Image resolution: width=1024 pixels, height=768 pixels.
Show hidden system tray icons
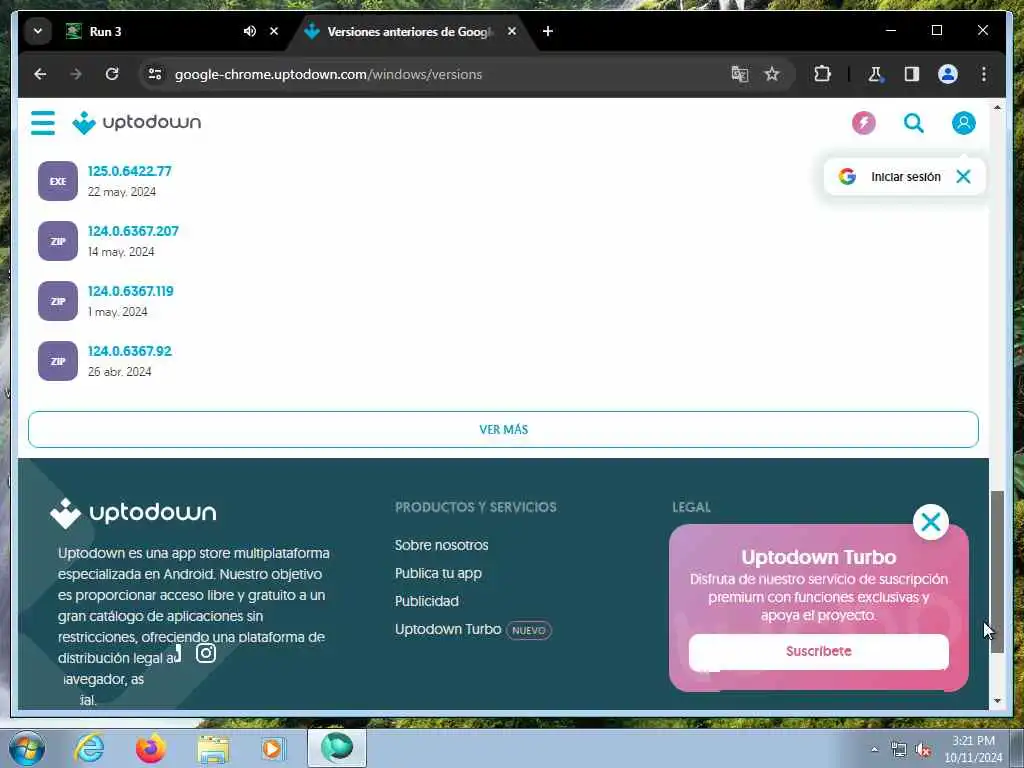point(874,750)
